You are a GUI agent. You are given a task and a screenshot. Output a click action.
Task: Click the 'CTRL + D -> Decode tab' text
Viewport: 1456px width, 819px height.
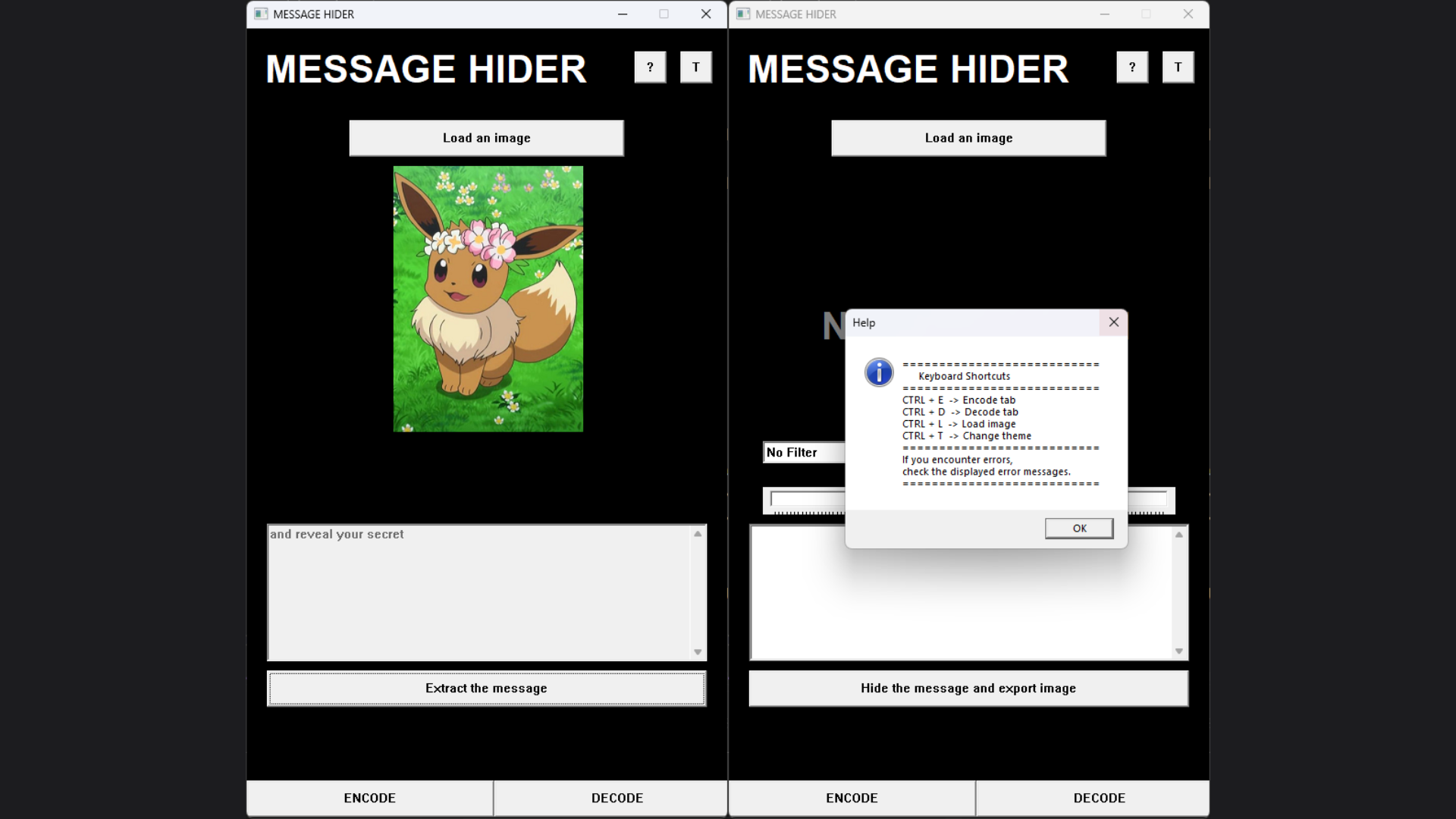[x=960, y=413]
